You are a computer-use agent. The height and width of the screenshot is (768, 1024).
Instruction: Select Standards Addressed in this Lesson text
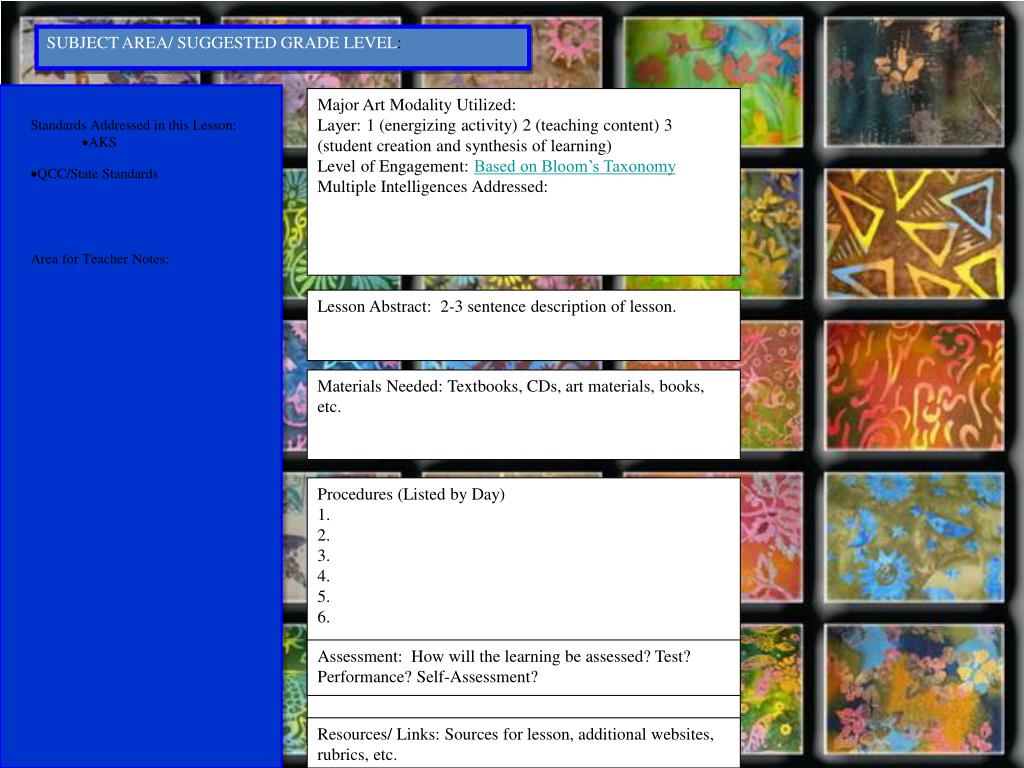133,125
